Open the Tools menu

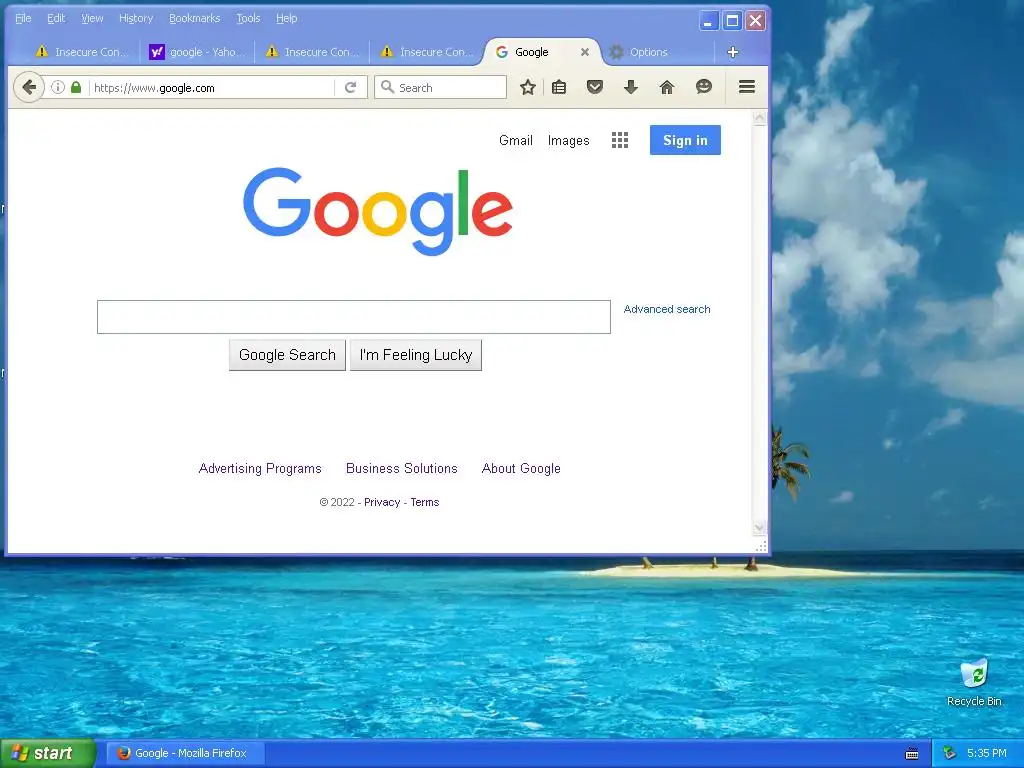(248, 18)
